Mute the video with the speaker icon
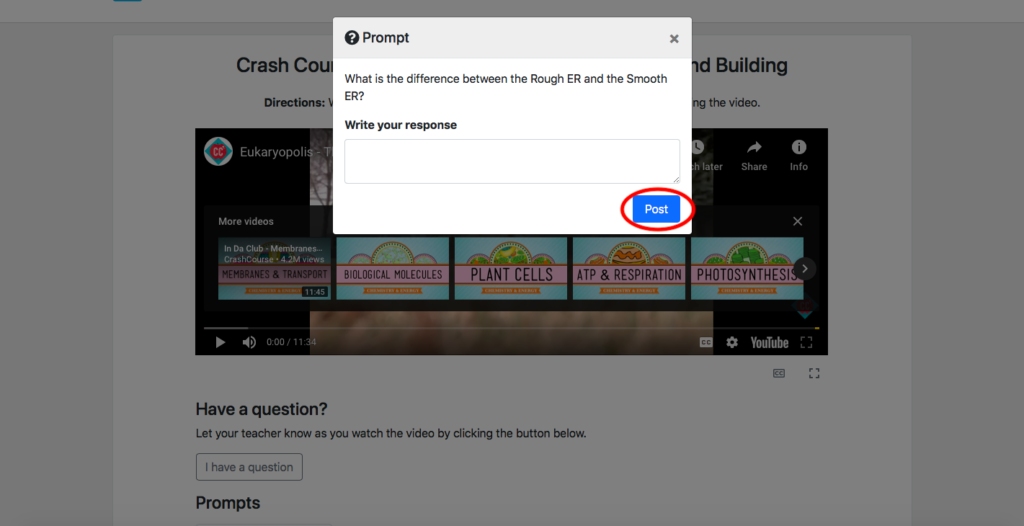This screenshot has width=1024, height=526. coord(249,342)
